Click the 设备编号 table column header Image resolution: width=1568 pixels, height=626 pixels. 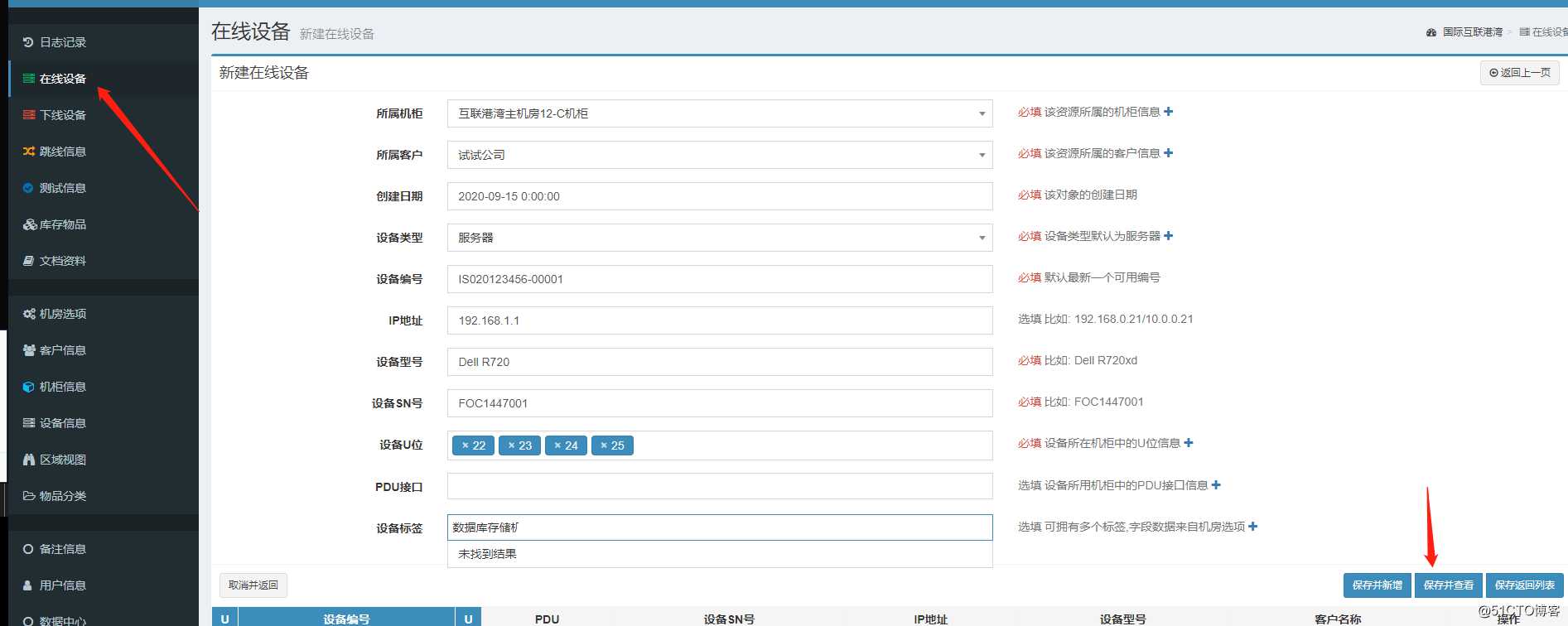pyautogui.click(x=346, y=619)
